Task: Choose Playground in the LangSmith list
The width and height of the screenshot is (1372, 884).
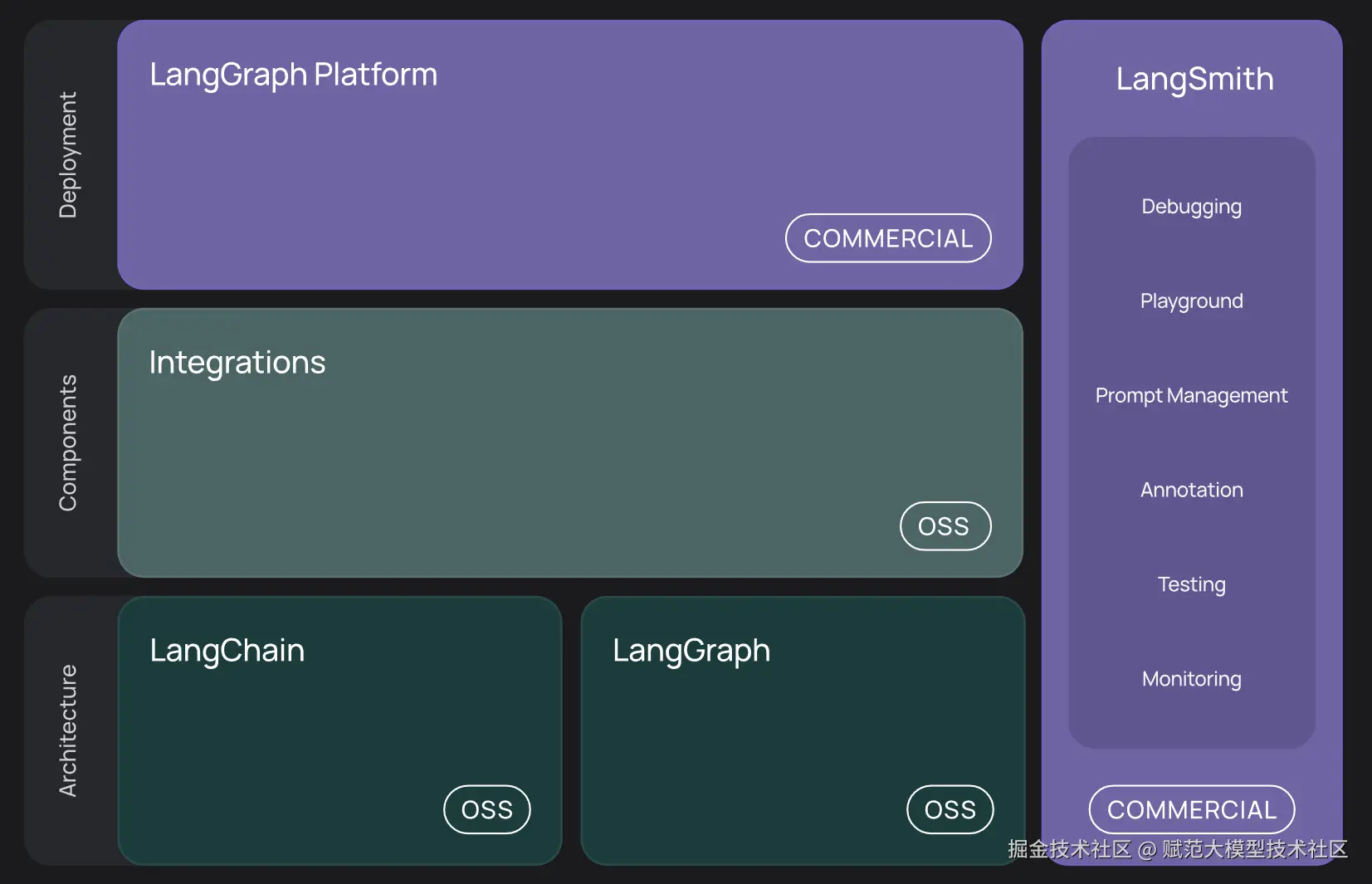Action: click(x=1191, y=301)
